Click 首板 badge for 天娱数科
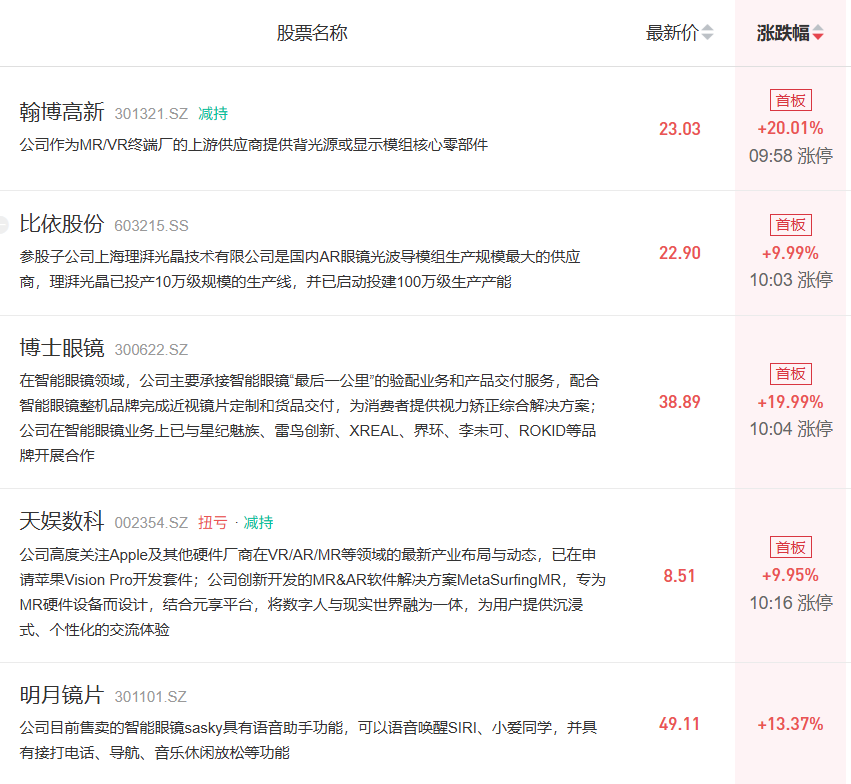The height and width of the screenshot is (784, 851). (x=791, y=547)
